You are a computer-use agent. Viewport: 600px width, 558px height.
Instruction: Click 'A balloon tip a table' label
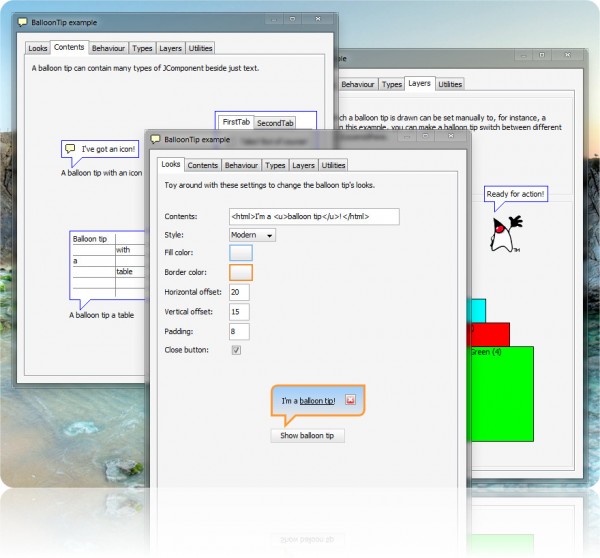pos(101,315)
